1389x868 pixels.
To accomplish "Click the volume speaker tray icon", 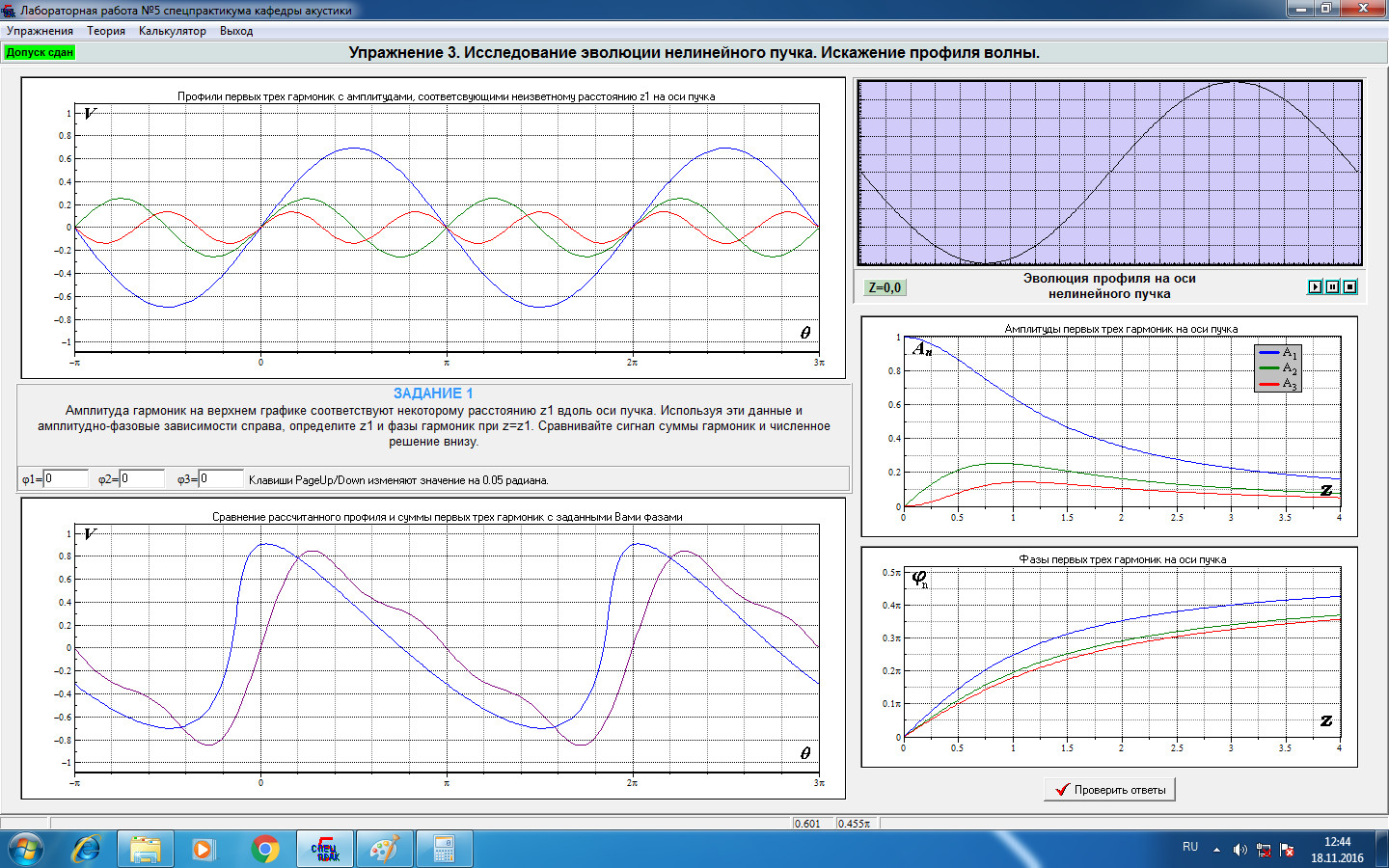I will pyautogui.click(x=1239, y=850).
